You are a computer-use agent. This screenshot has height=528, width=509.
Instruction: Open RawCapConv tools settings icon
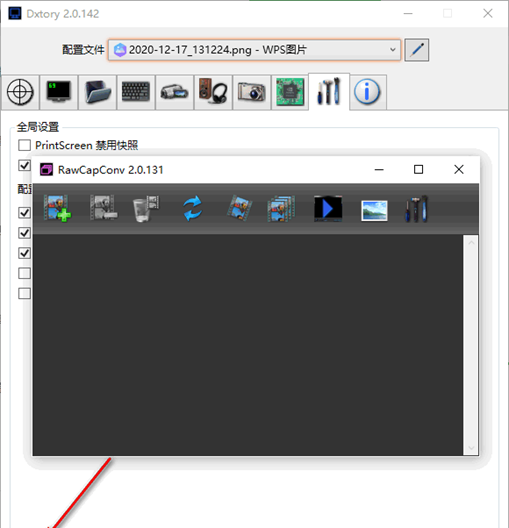pos(417,209)
